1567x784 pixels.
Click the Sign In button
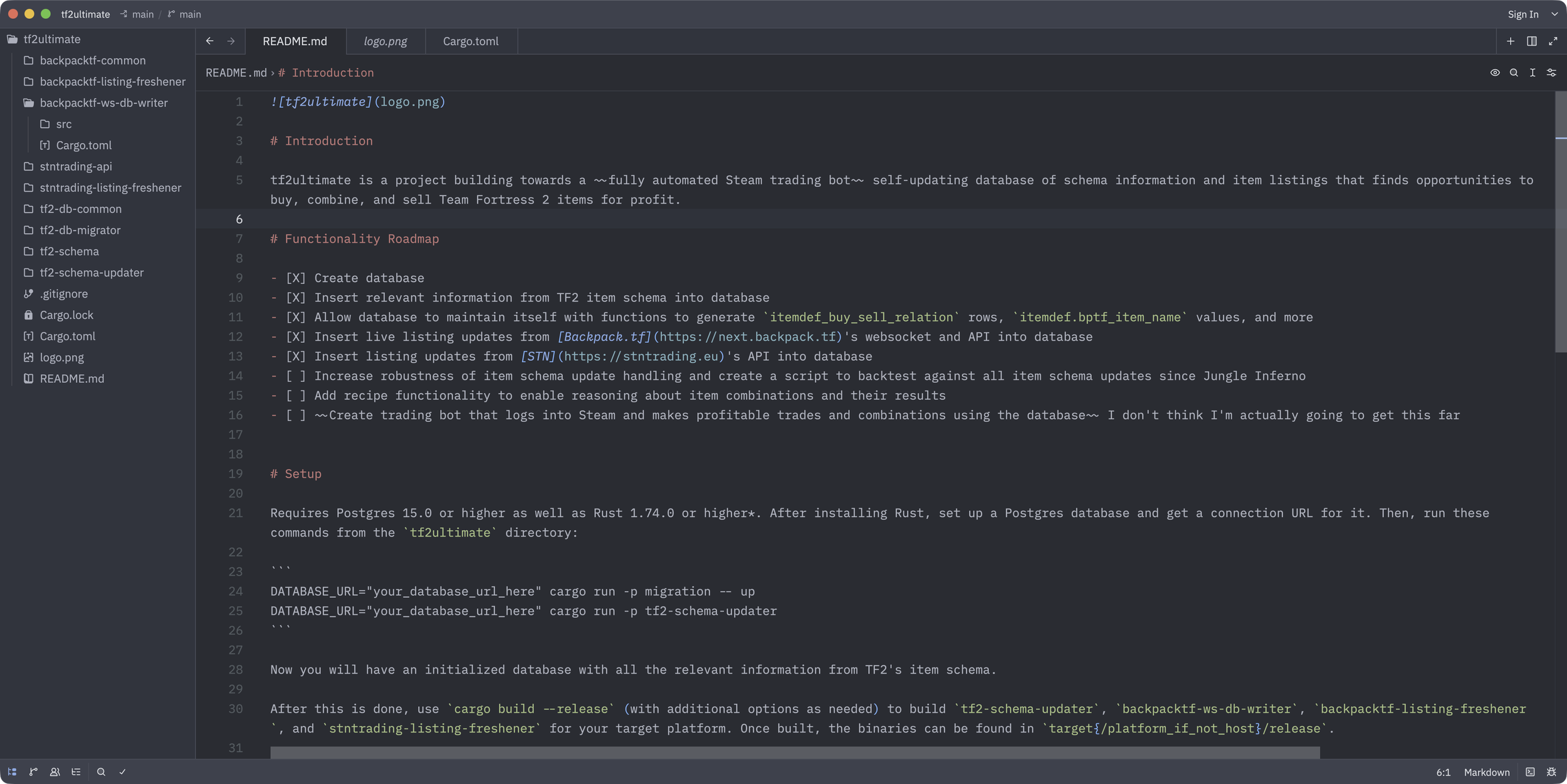1523,14
